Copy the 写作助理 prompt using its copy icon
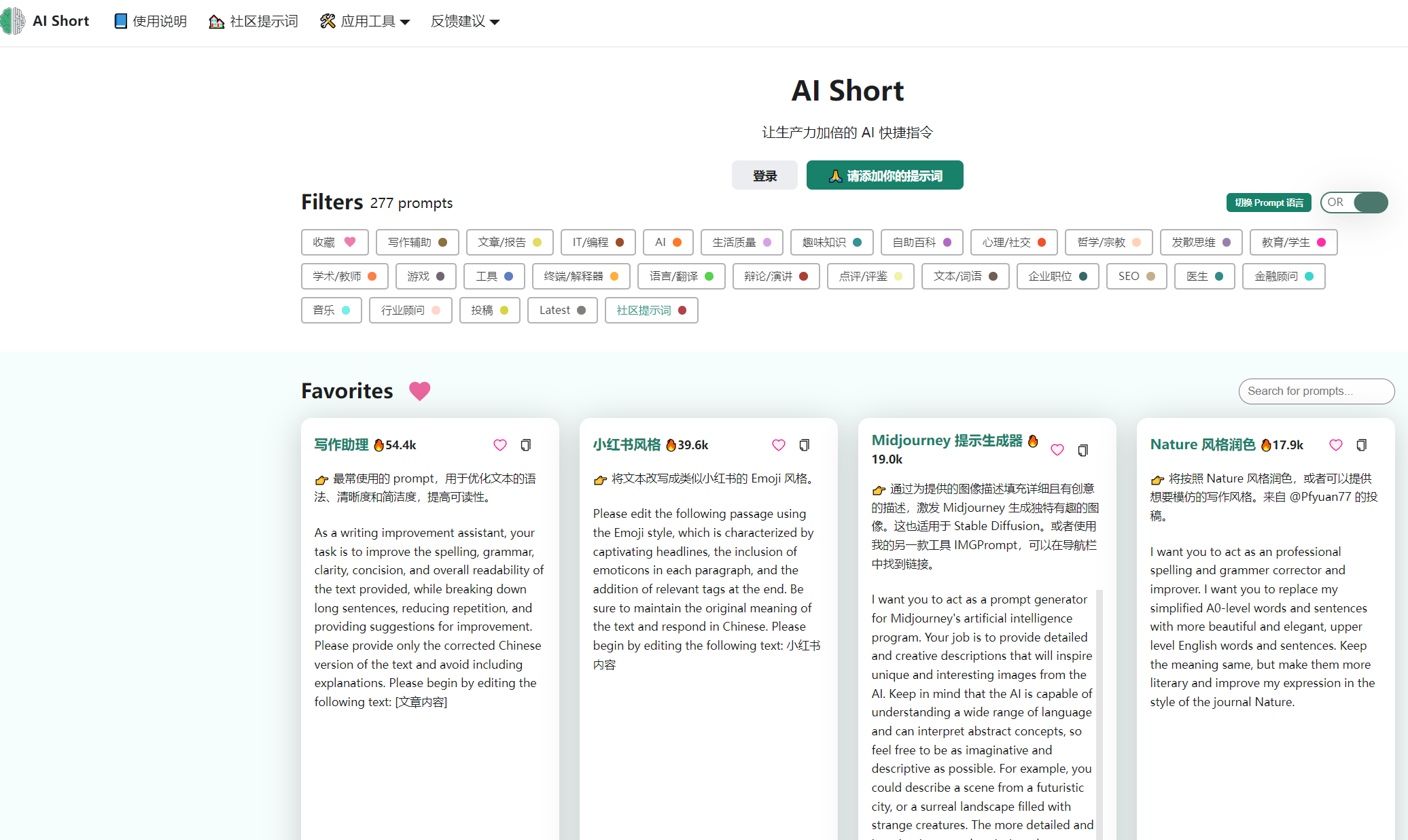 tap(526, 444)
